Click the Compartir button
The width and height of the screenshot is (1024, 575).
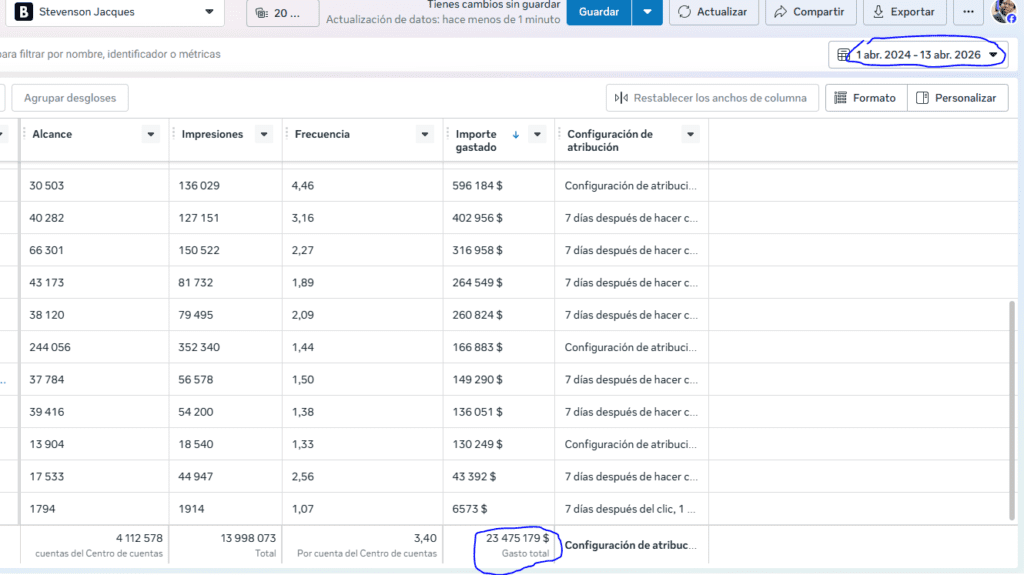810,12
